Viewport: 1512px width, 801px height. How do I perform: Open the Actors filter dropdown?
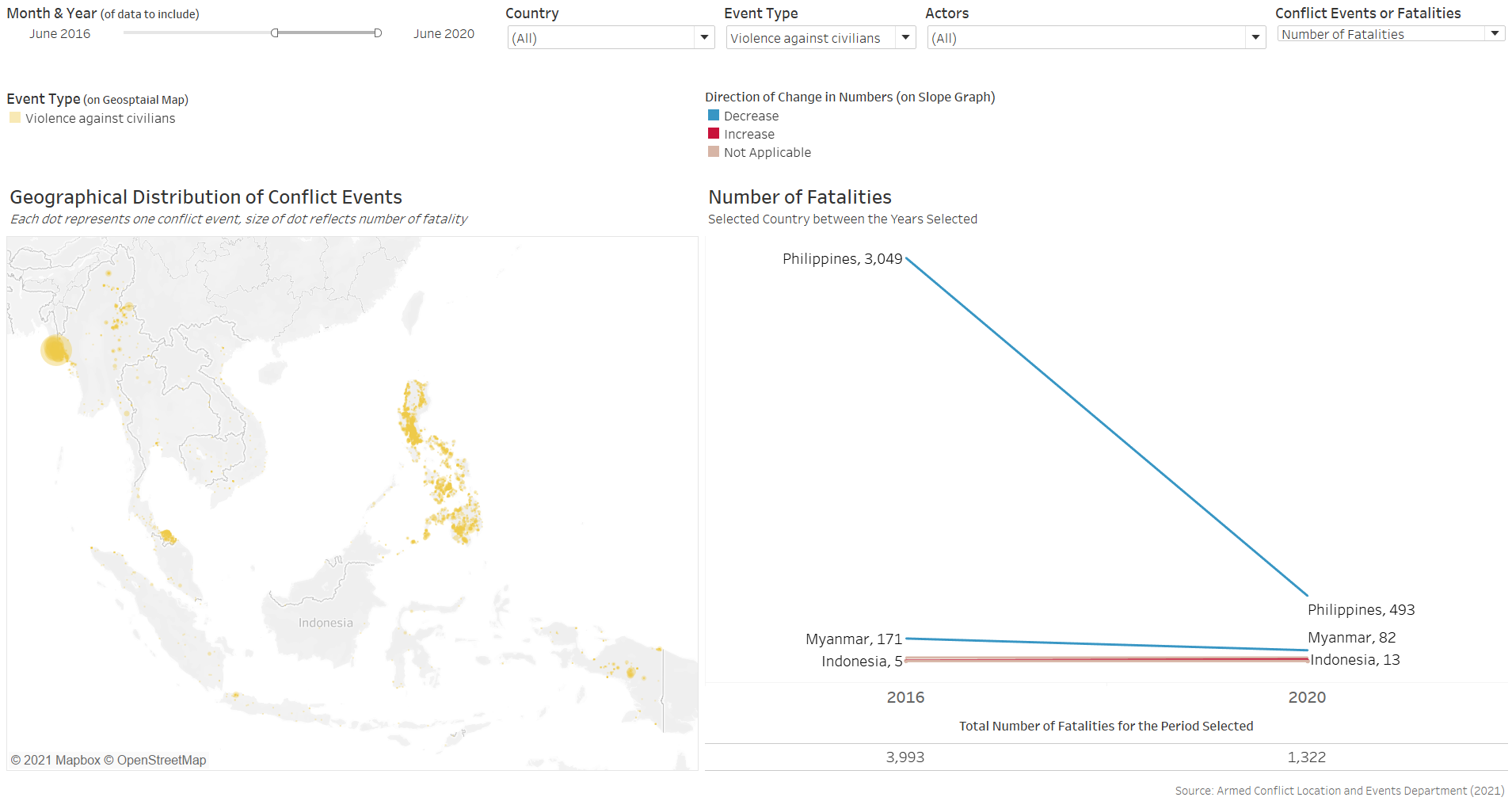click(1255, 37)
